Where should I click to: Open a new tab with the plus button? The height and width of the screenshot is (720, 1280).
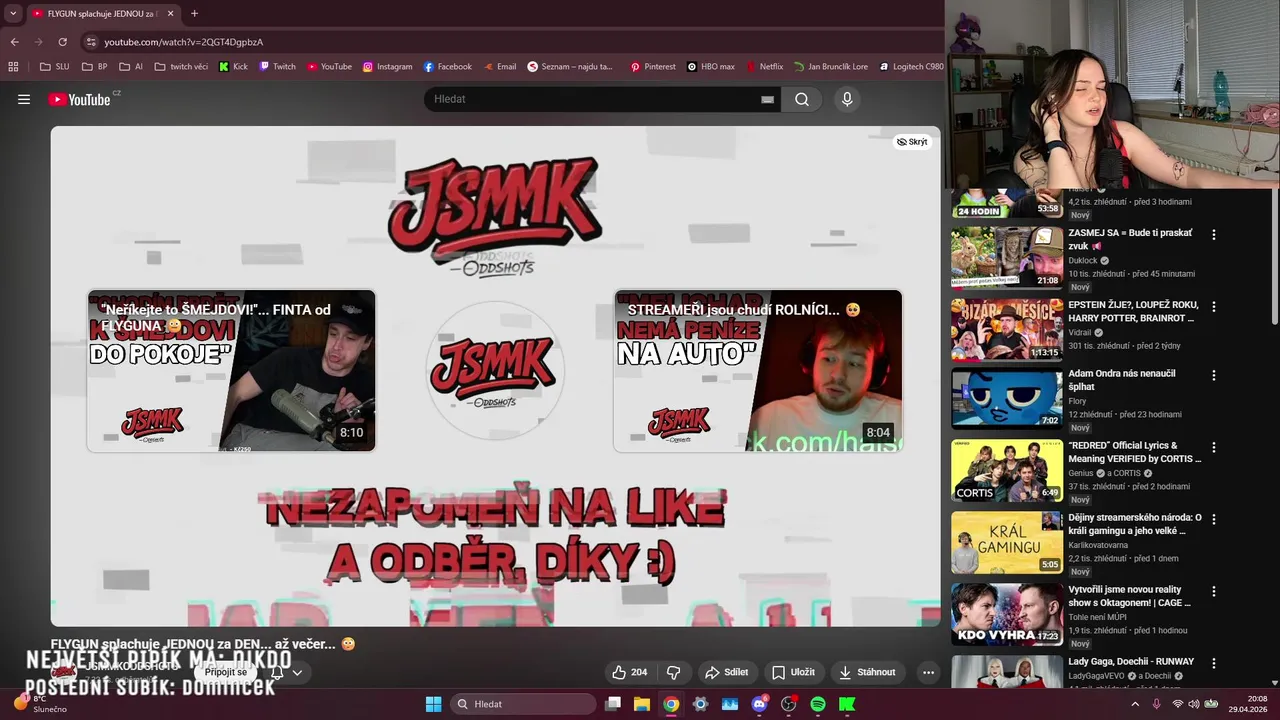tap(194, 14)
